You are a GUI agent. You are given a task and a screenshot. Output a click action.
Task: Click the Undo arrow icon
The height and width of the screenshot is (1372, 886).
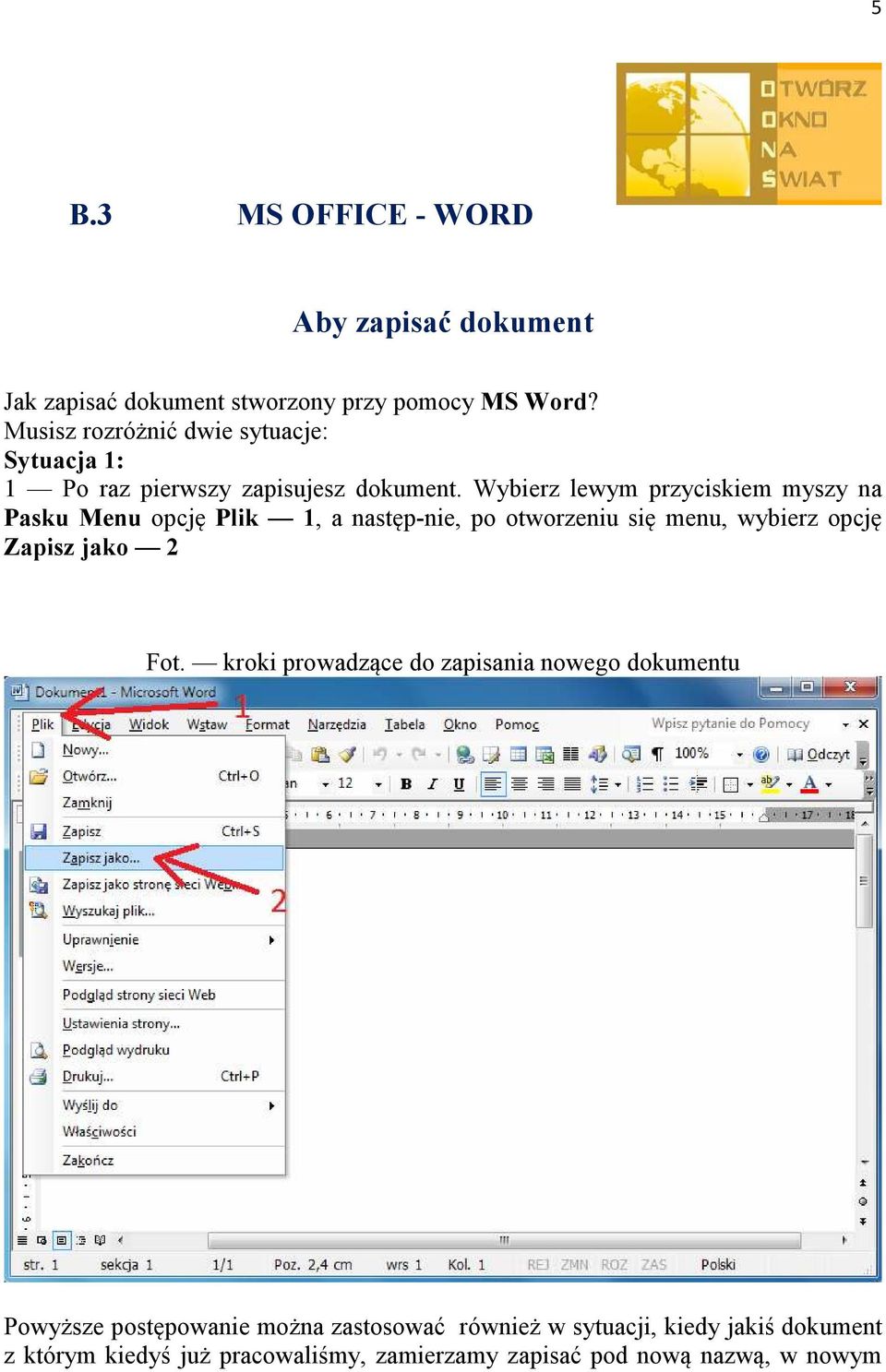pos(379,755)
